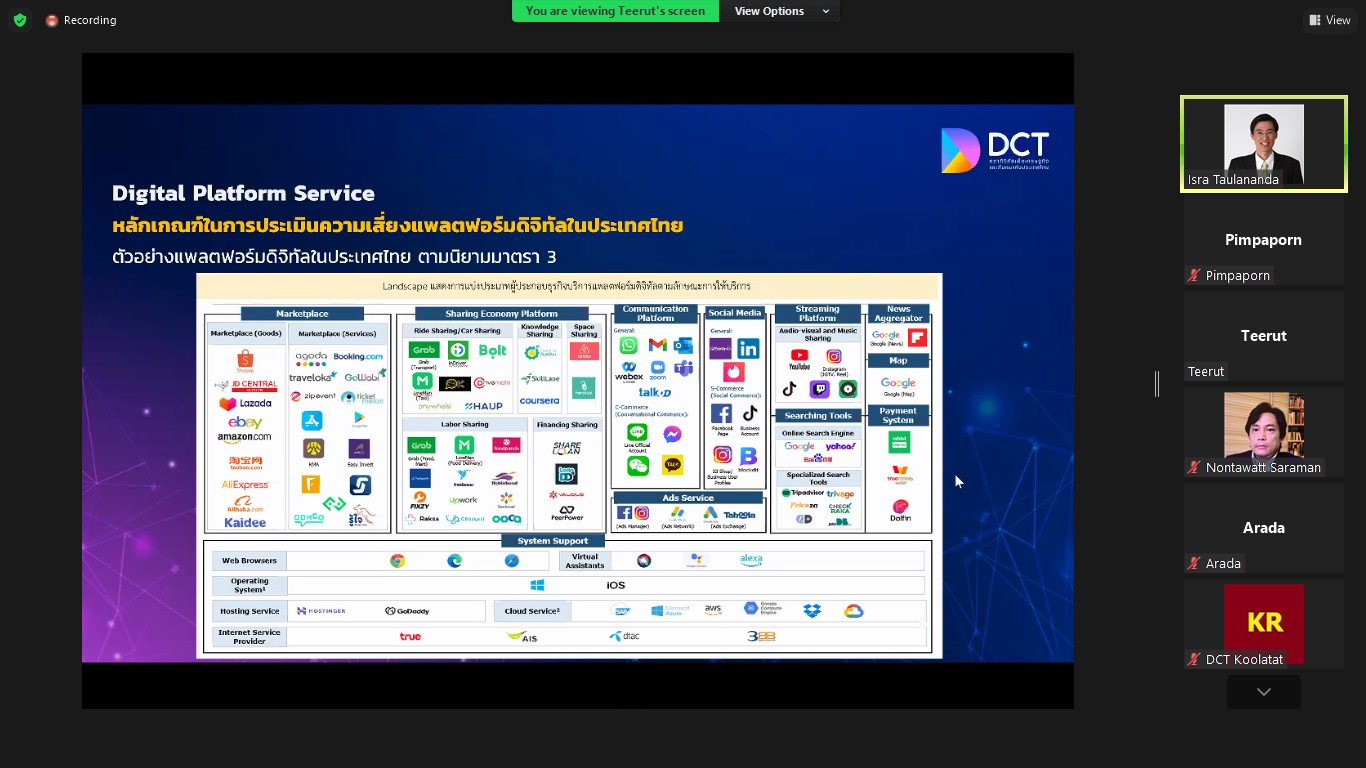The image size is (1366, 768).
Task: Click the foodpanda icon
Action: [506, 446]
